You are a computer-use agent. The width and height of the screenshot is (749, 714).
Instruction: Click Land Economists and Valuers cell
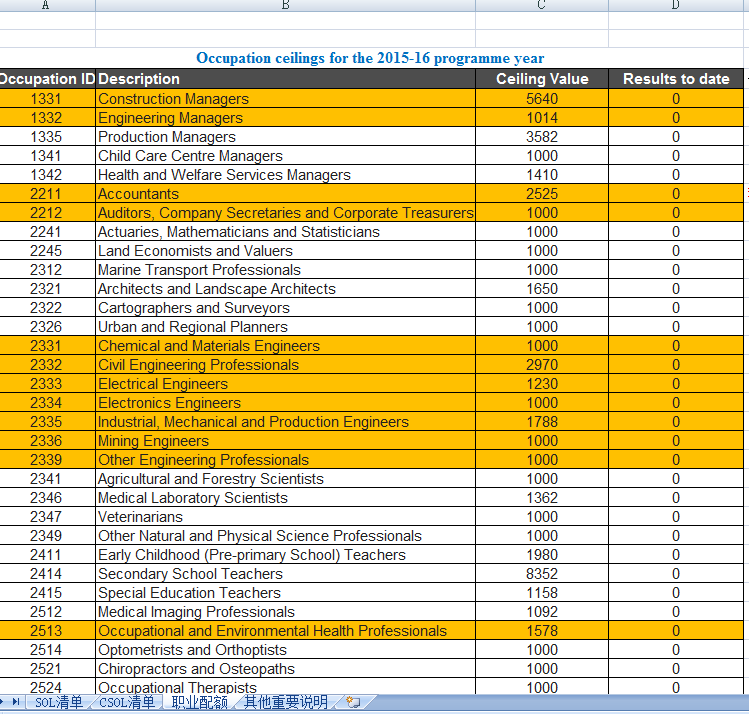click(x=285, y=251)
